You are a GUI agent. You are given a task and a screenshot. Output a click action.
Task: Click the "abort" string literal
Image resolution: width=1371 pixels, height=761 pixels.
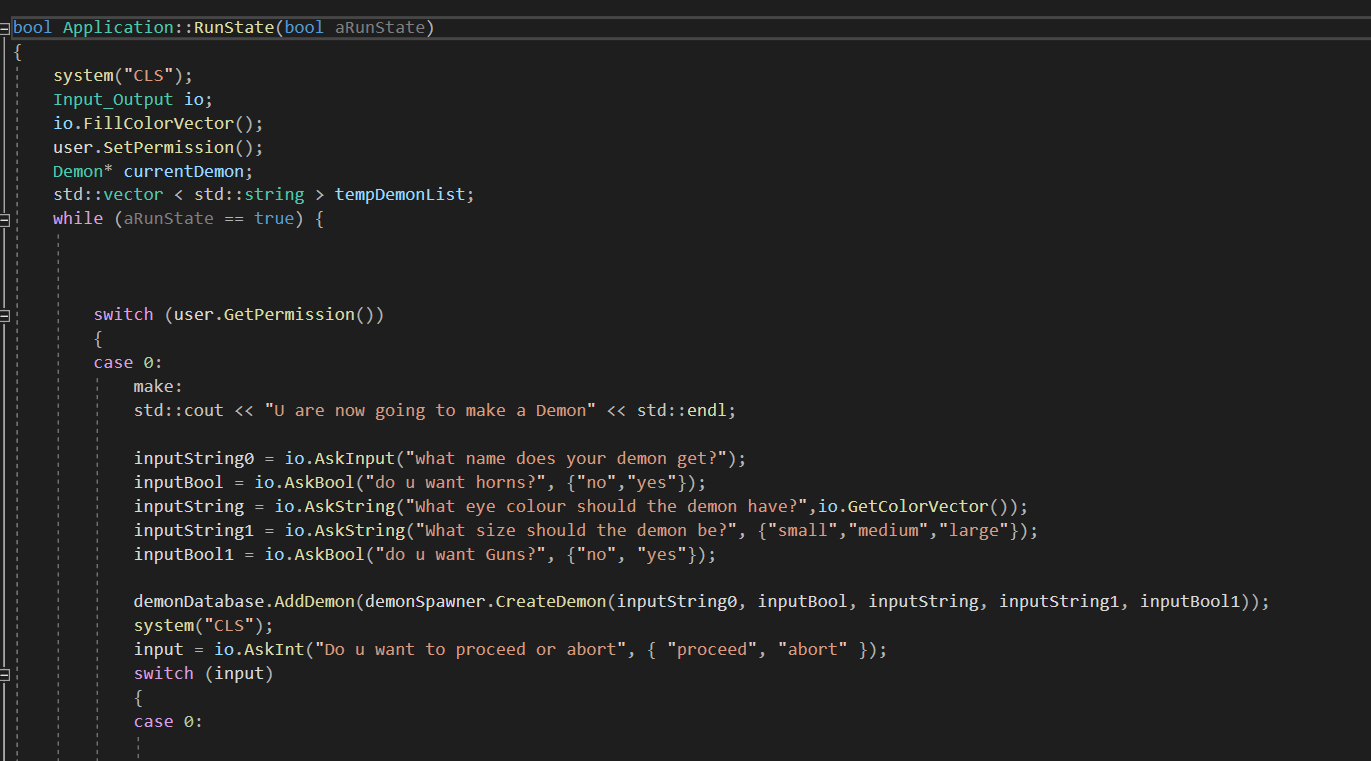(812, 650)
